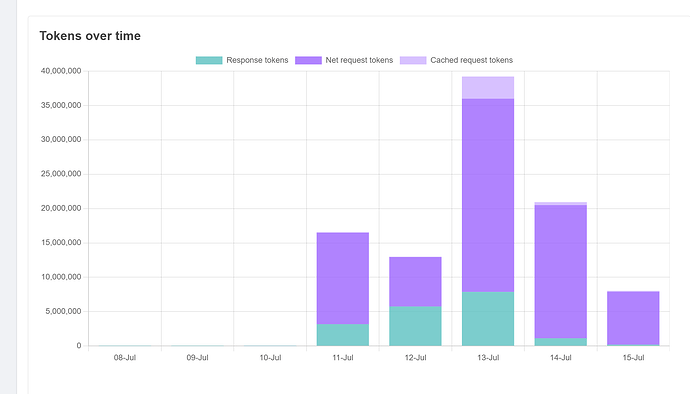Select 13-Jul cached request tokens bar segment
Viewport: 690px width, 394px height.
(488, 88)
